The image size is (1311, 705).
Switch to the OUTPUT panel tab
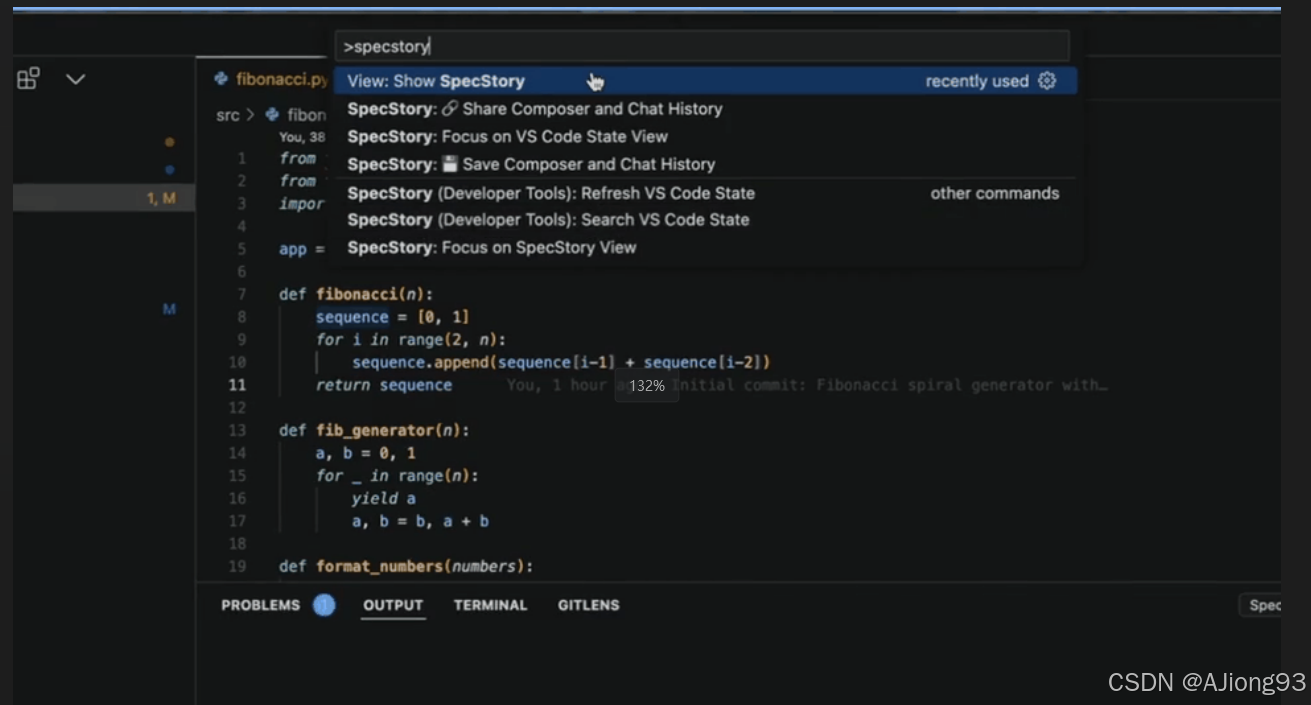click(x=393, y=605)
